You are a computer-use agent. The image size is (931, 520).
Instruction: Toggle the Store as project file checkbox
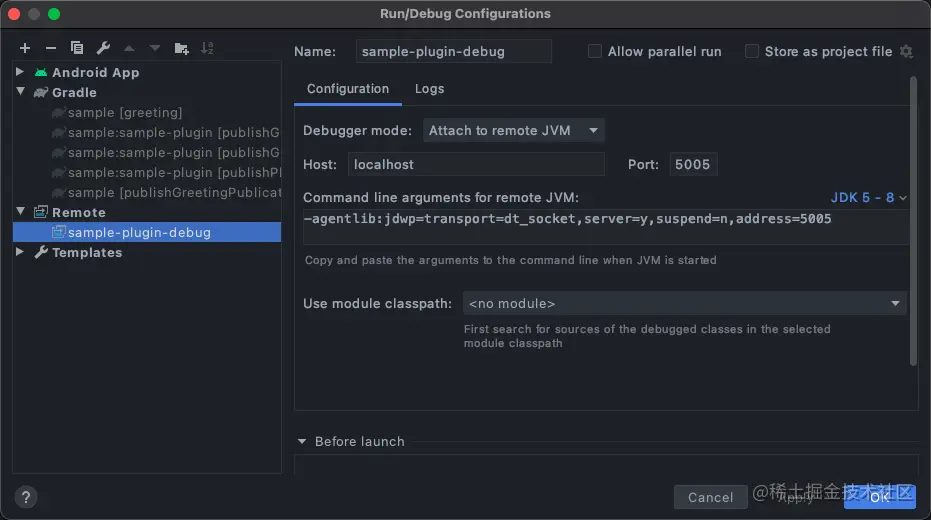[x=752, y=52]
